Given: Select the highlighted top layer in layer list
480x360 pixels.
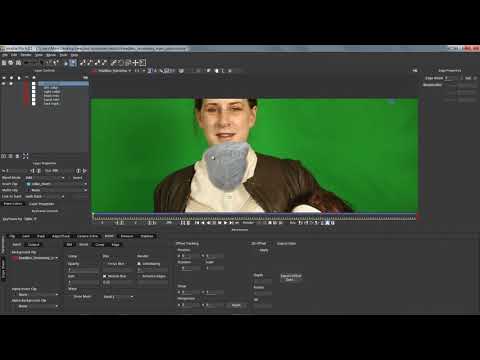Looking at the screenshot, I should click(x=63, y=84).
